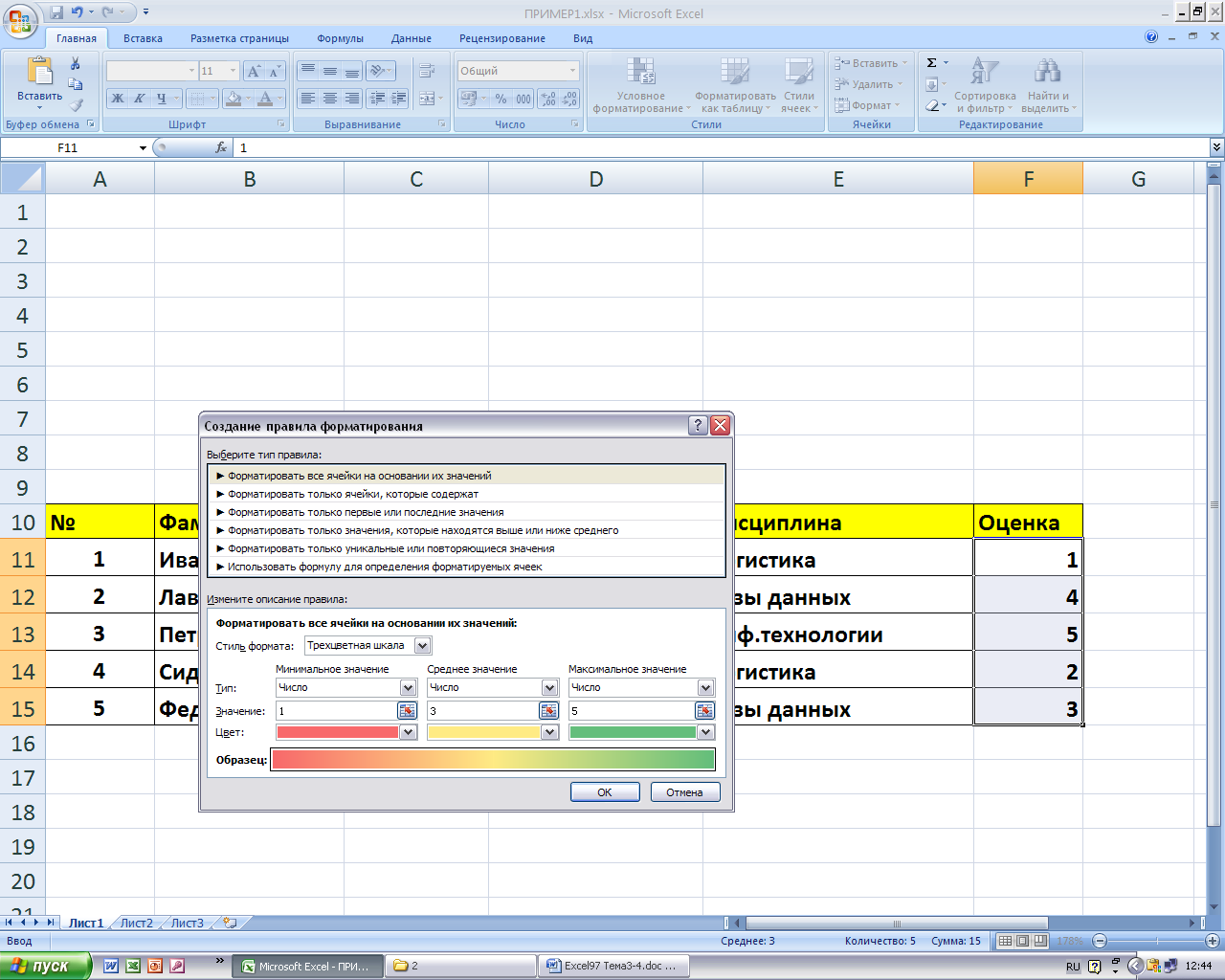Switch to the Формулы ribbon tab

(340, 38)
